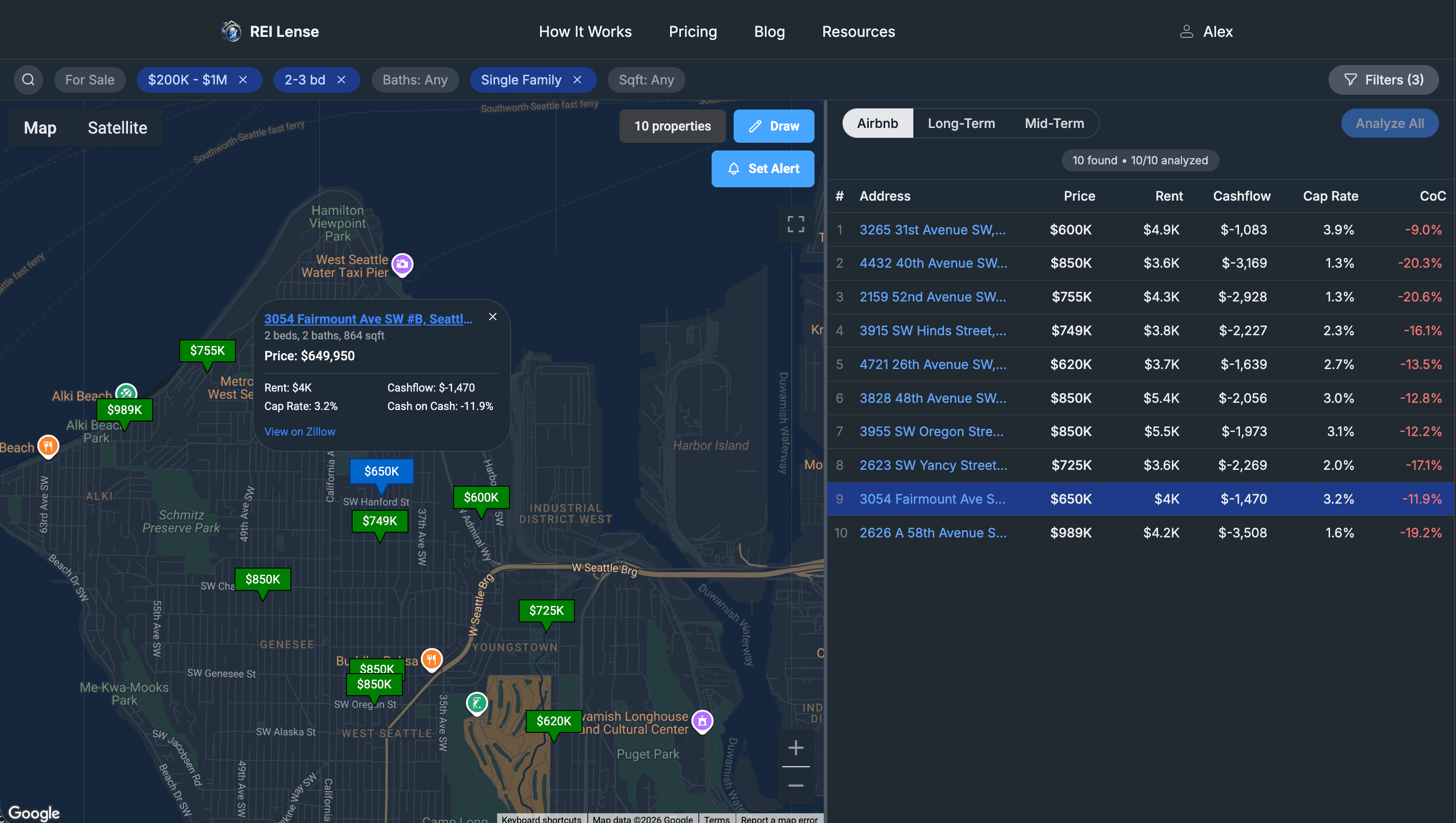The image size is (1456, 823).
Task: Click the Analyze All button
Action: (x=1390, y=123)
